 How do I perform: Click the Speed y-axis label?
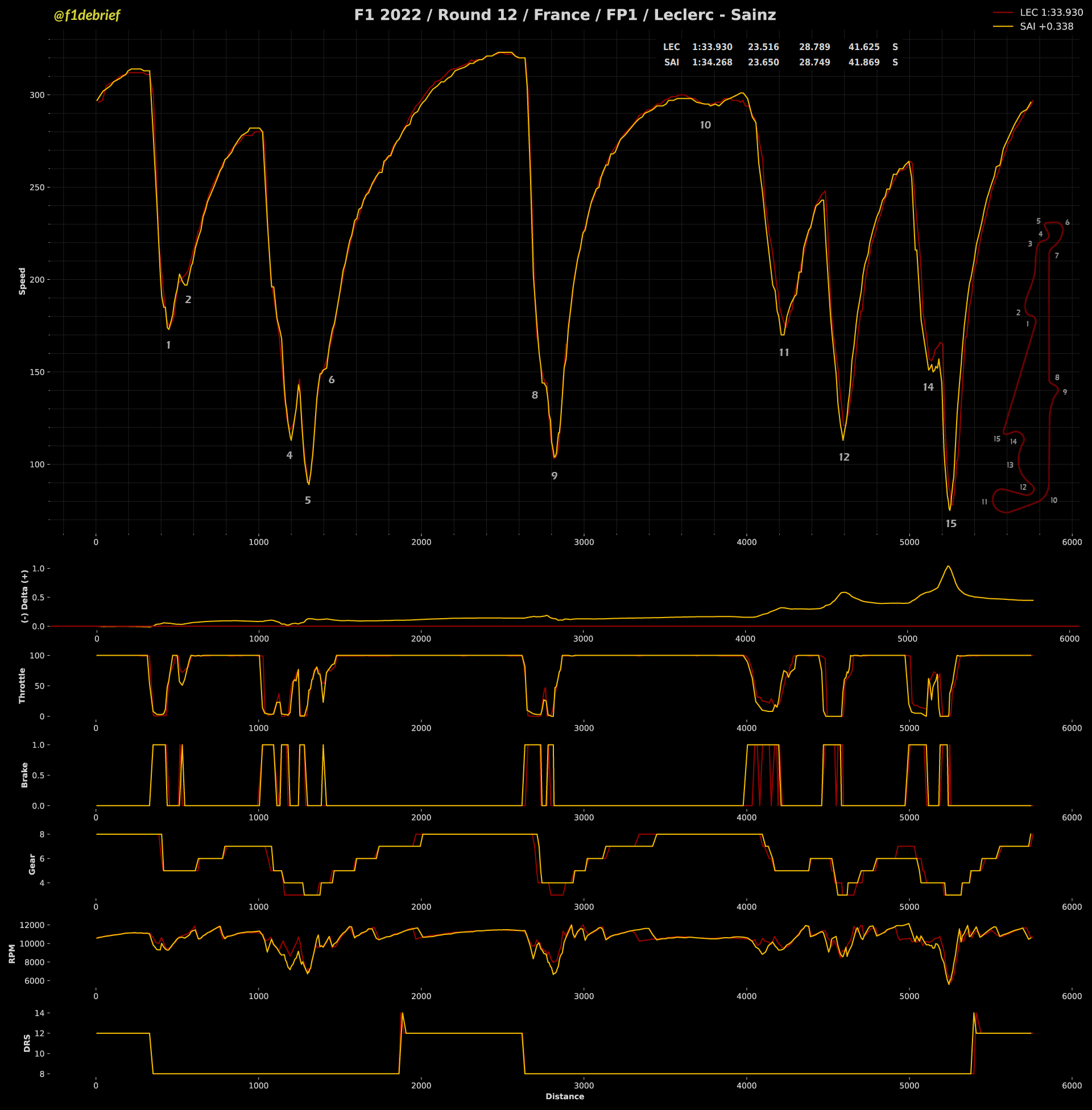pos(22,281)
